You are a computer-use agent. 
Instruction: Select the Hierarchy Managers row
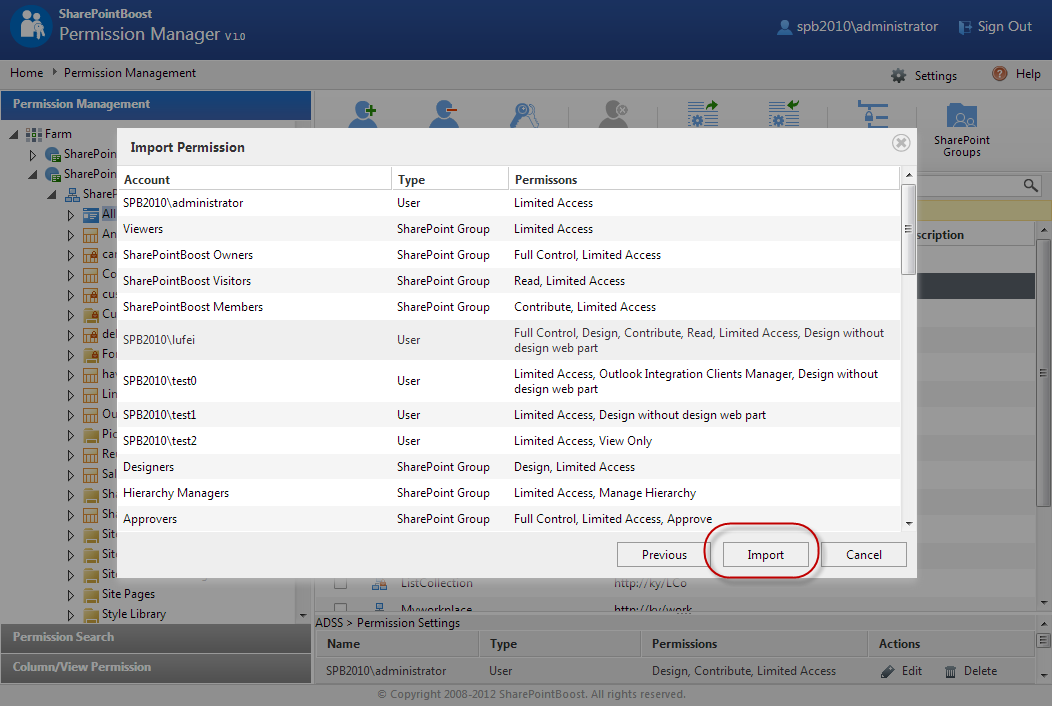(509, 493)
